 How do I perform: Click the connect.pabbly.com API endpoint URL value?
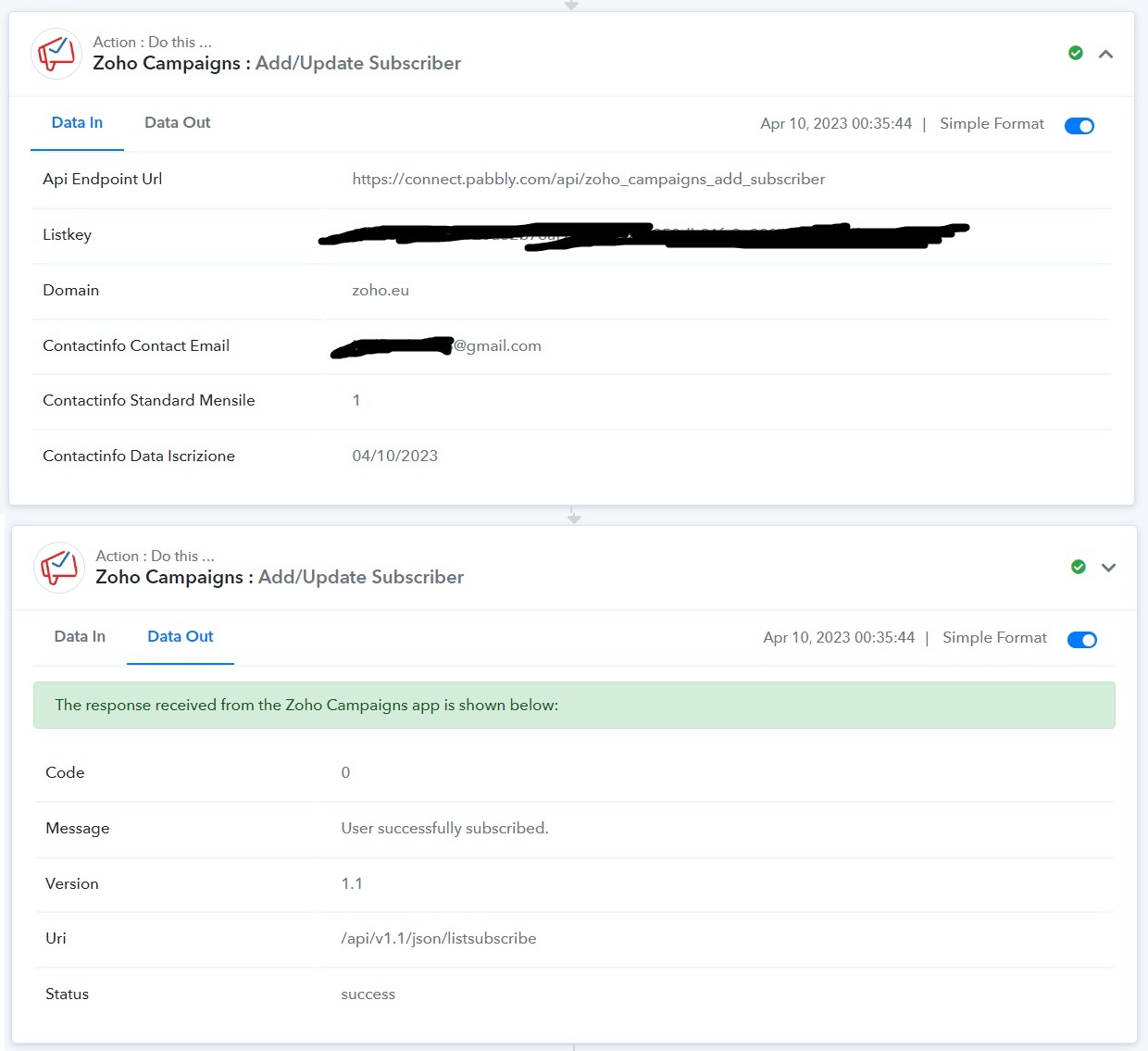[x=589, y=179]
